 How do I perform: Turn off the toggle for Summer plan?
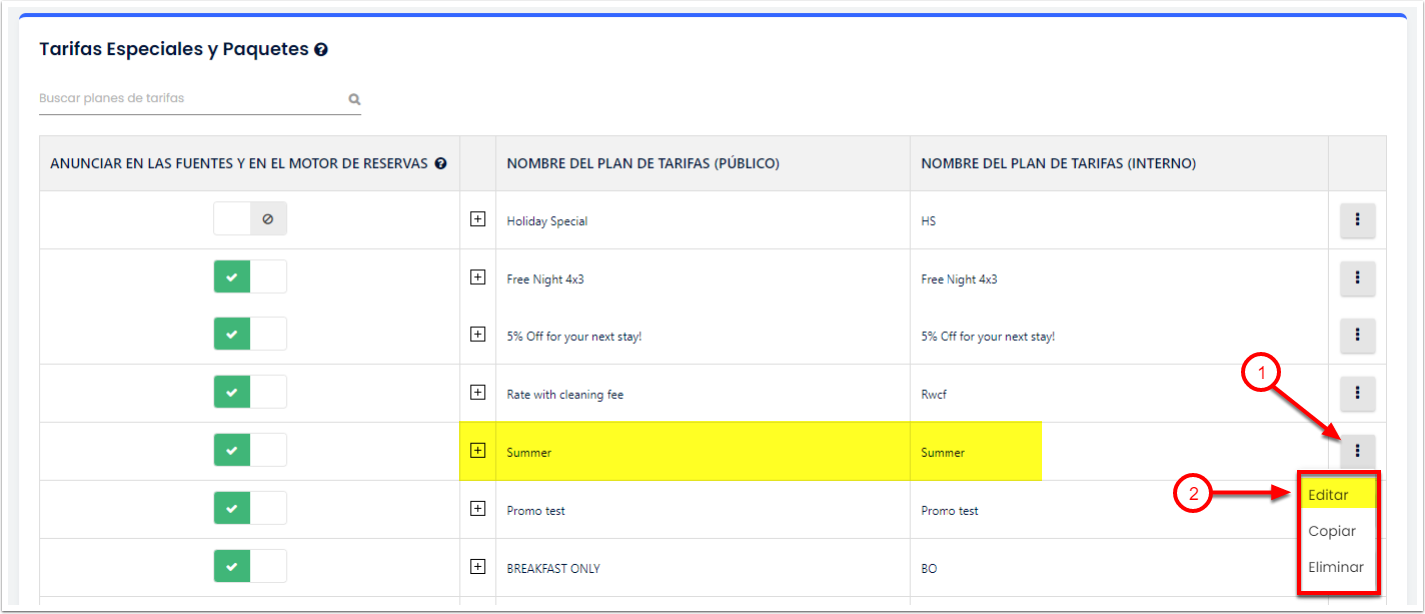[250, 451]
